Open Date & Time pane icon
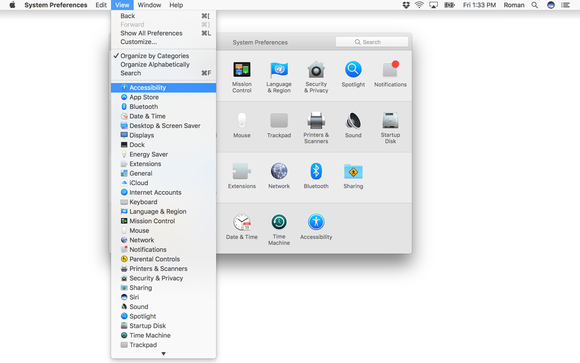The height and width of the screenshot is (363, 580). tap(242, 222)
